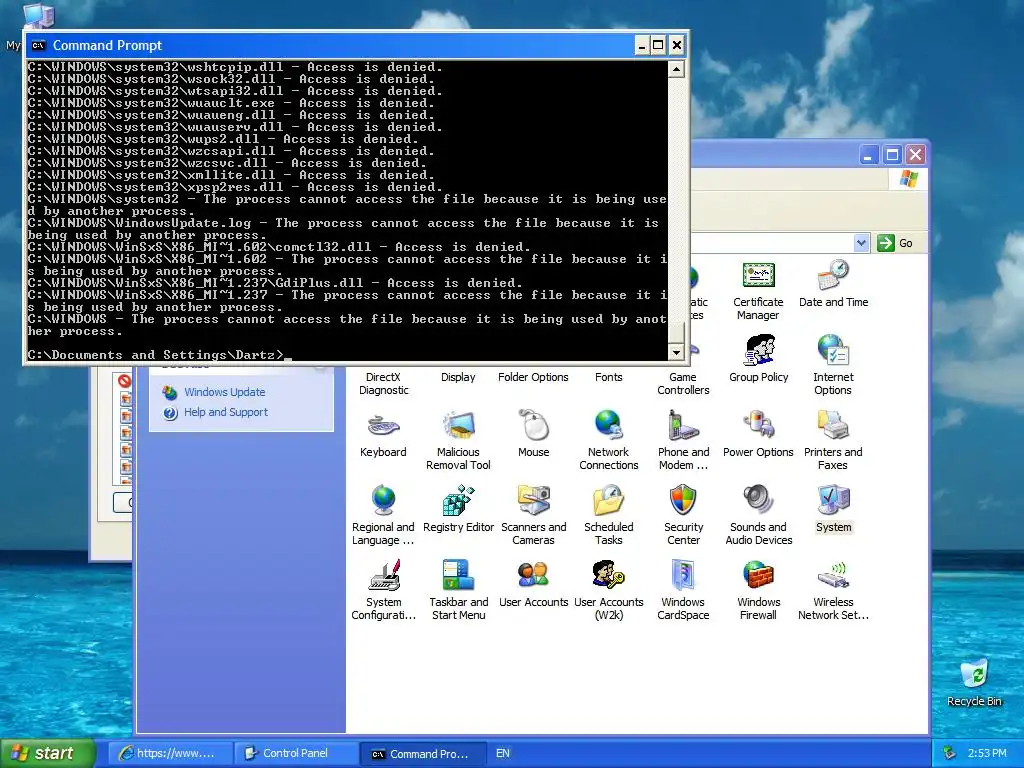Open Taskbar and Start Menu settings
This screenshot has width=1024, height=768.
coord(458,575)
